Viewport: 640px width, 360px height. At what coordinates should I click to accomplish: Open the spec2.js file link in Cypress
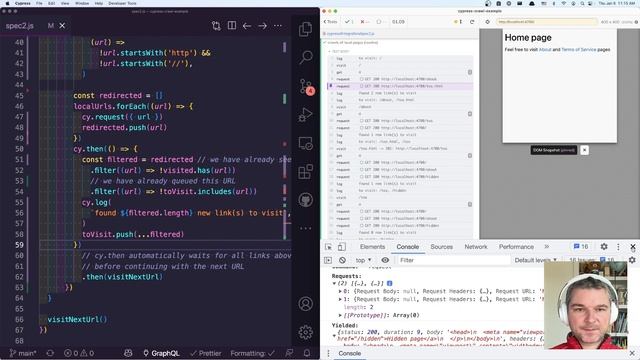[351, 33]
